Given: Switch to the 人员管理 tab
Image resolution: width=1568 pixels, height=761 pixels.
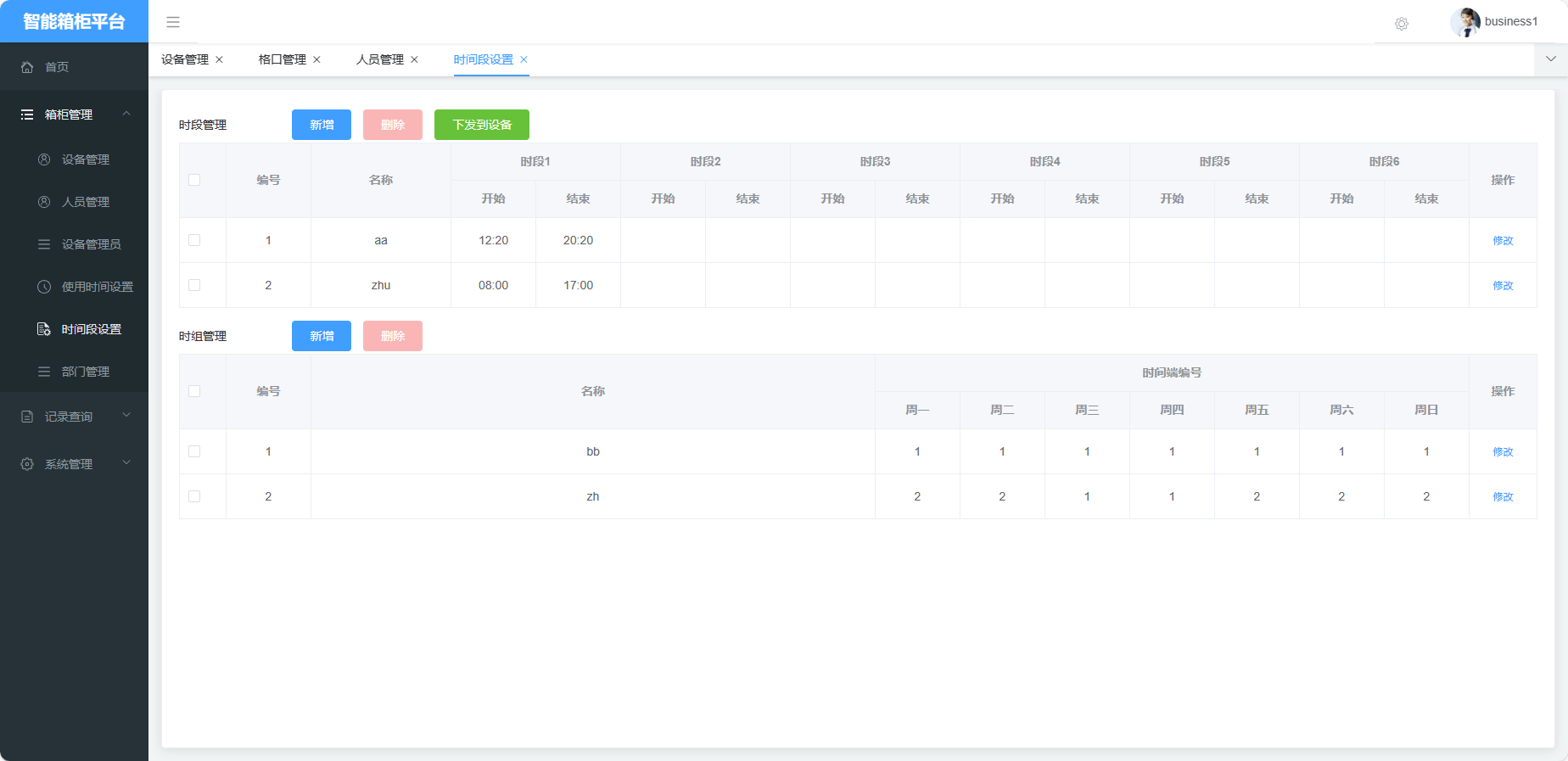Looking at the screenshot, I should tap(379, 59).
